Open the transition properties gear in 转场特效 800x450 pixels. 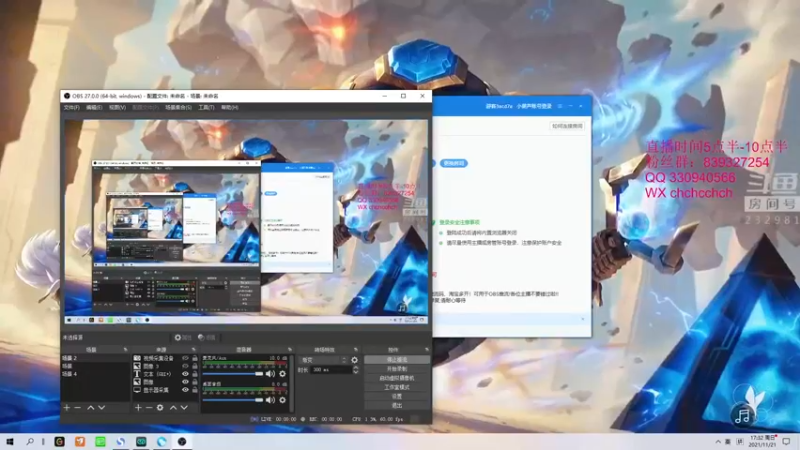tap(355, 360)
